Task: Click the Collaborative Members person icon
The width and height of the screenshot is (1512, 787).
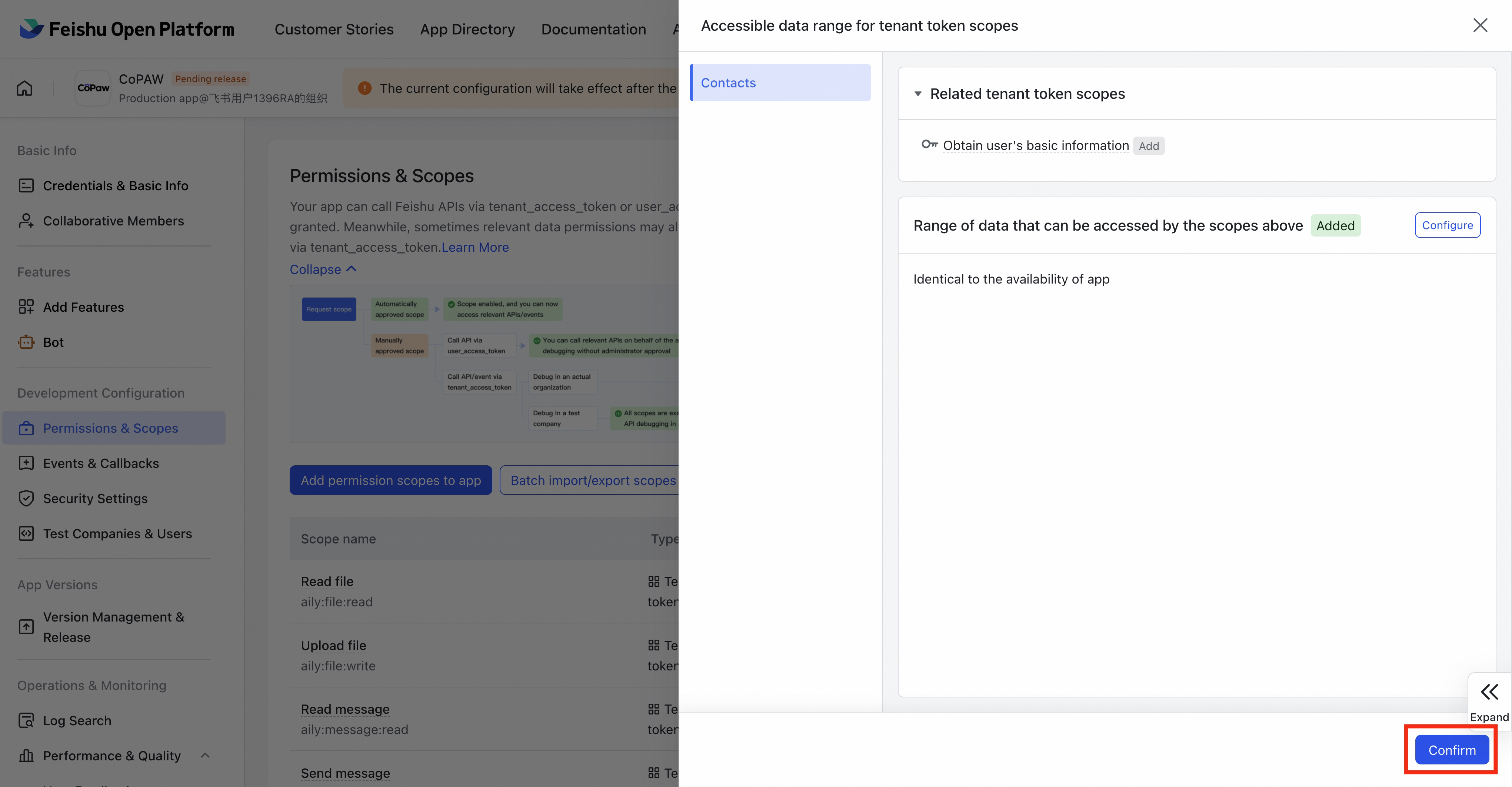Action: [x=26, y=221]
